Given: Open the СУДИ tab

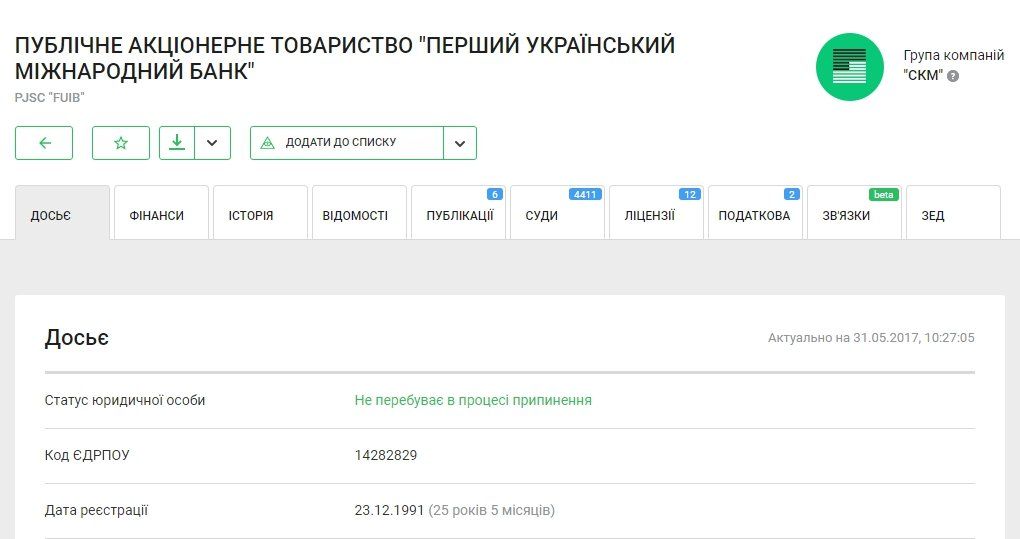Looking at the screenshot, I should tap(557, 213).
